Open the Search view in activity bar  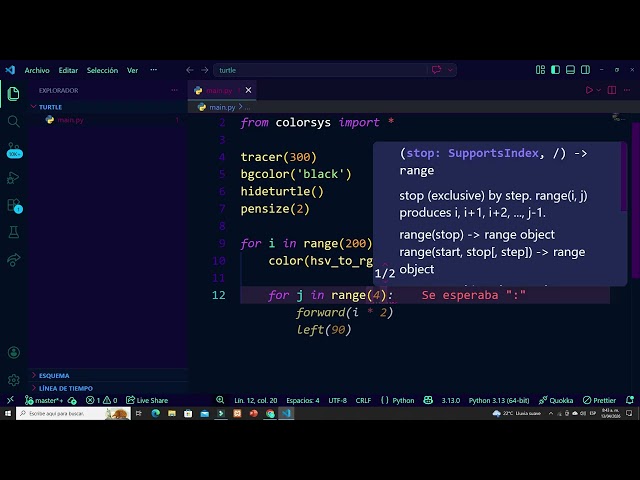click(x=13, y=121)
